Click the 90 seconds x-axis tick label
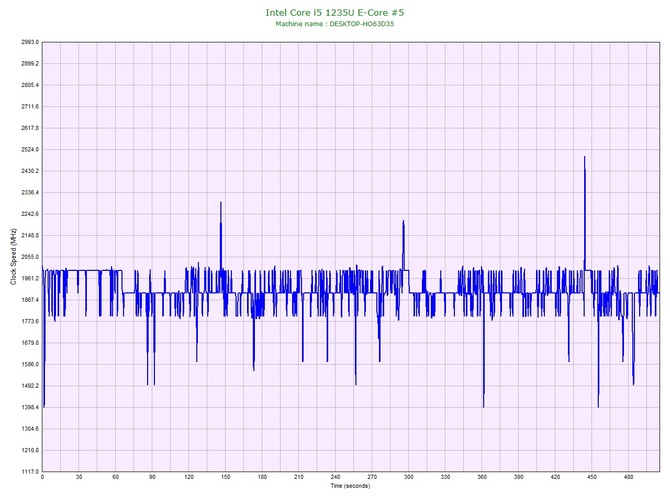 (x=152, y=477)
